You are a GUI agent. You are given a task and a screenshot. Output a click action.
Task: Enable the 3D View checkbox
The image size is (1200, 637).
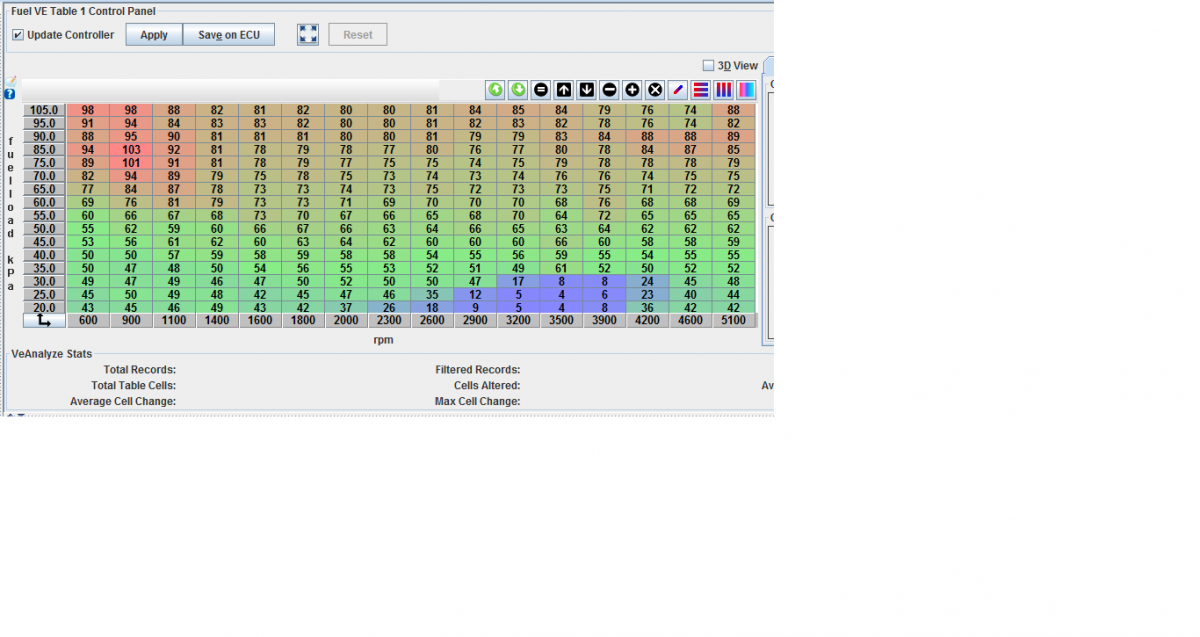pos(709,66)
